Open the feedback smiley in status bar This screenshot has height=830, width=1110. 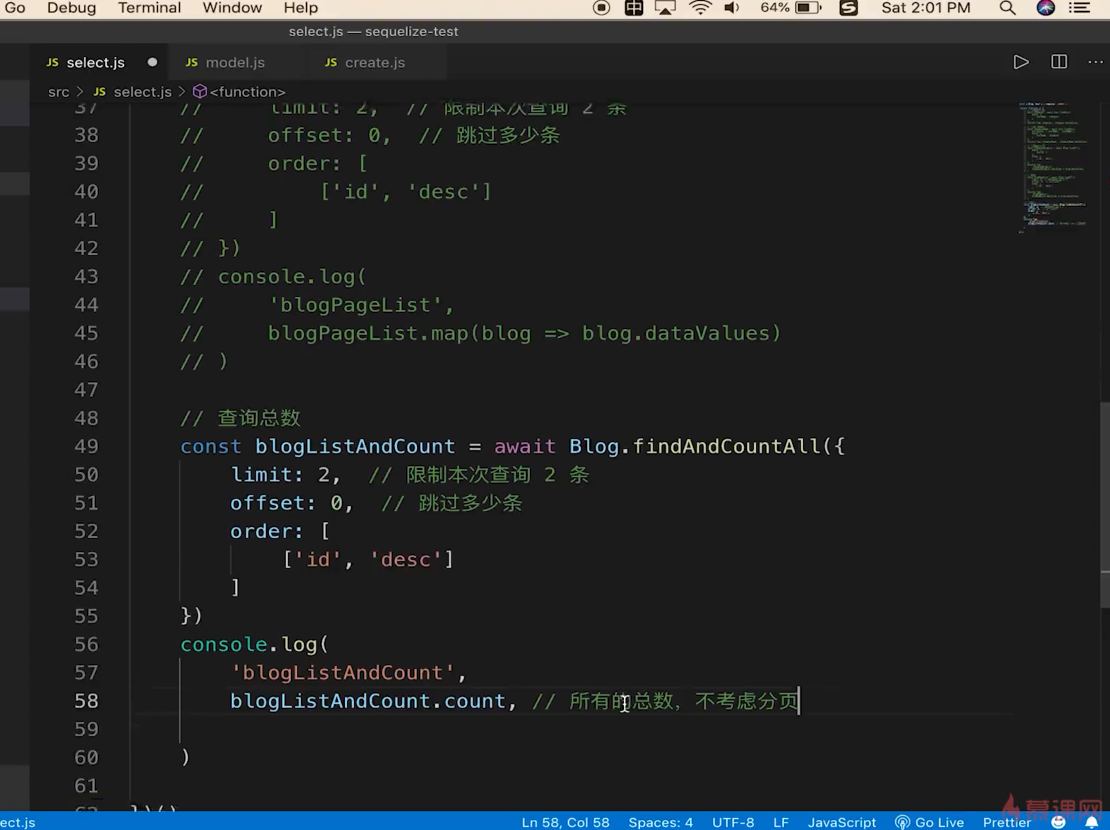pos(1058,822)
